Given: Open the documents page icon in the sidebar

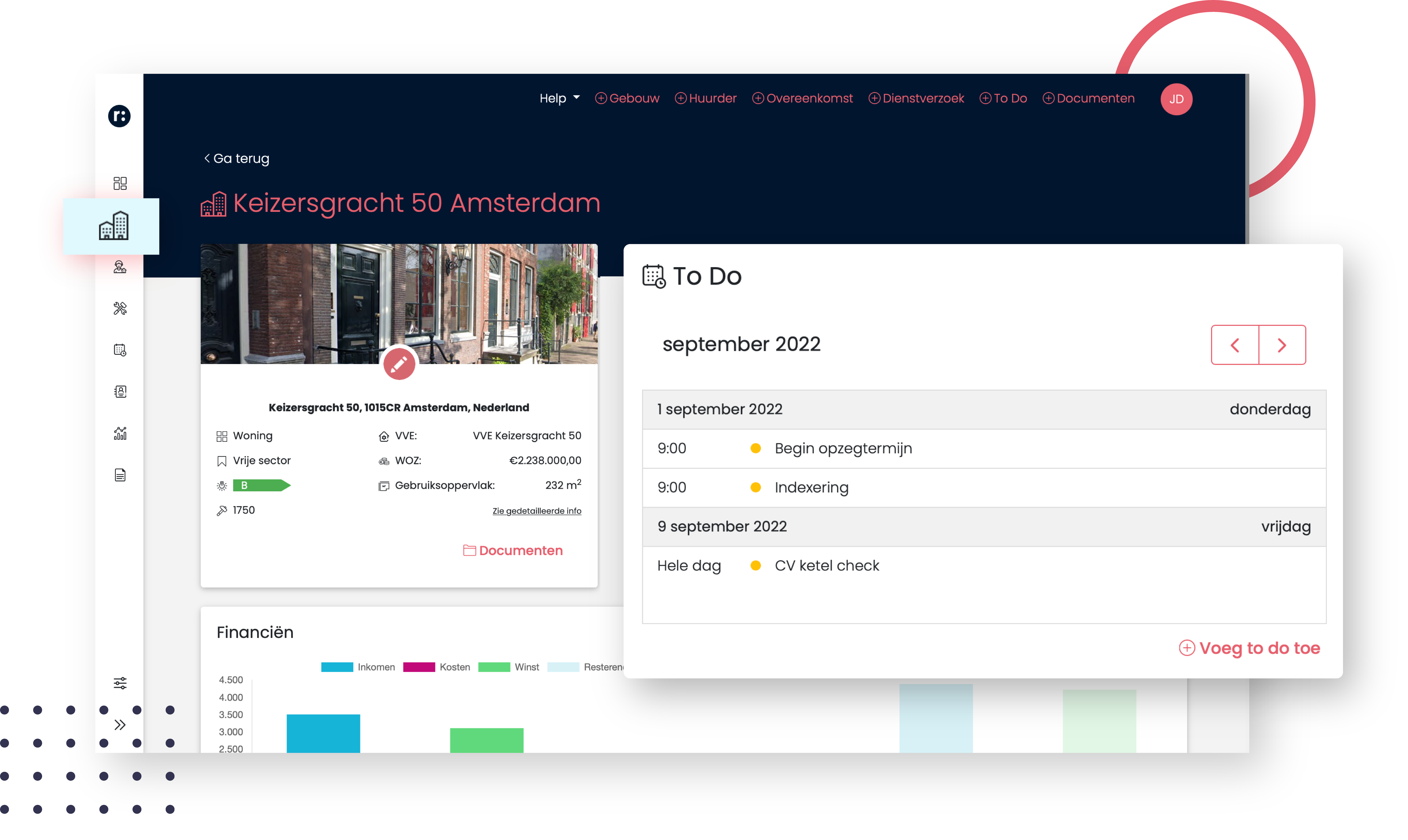Looking at the screenshot, I should coord(119,475).
